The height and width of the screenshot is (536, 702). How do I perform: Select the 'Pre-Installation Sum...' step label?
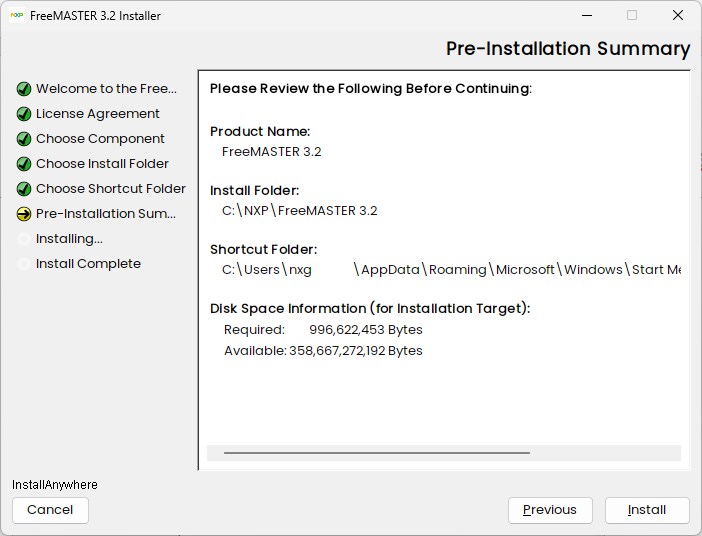[106, 214]
